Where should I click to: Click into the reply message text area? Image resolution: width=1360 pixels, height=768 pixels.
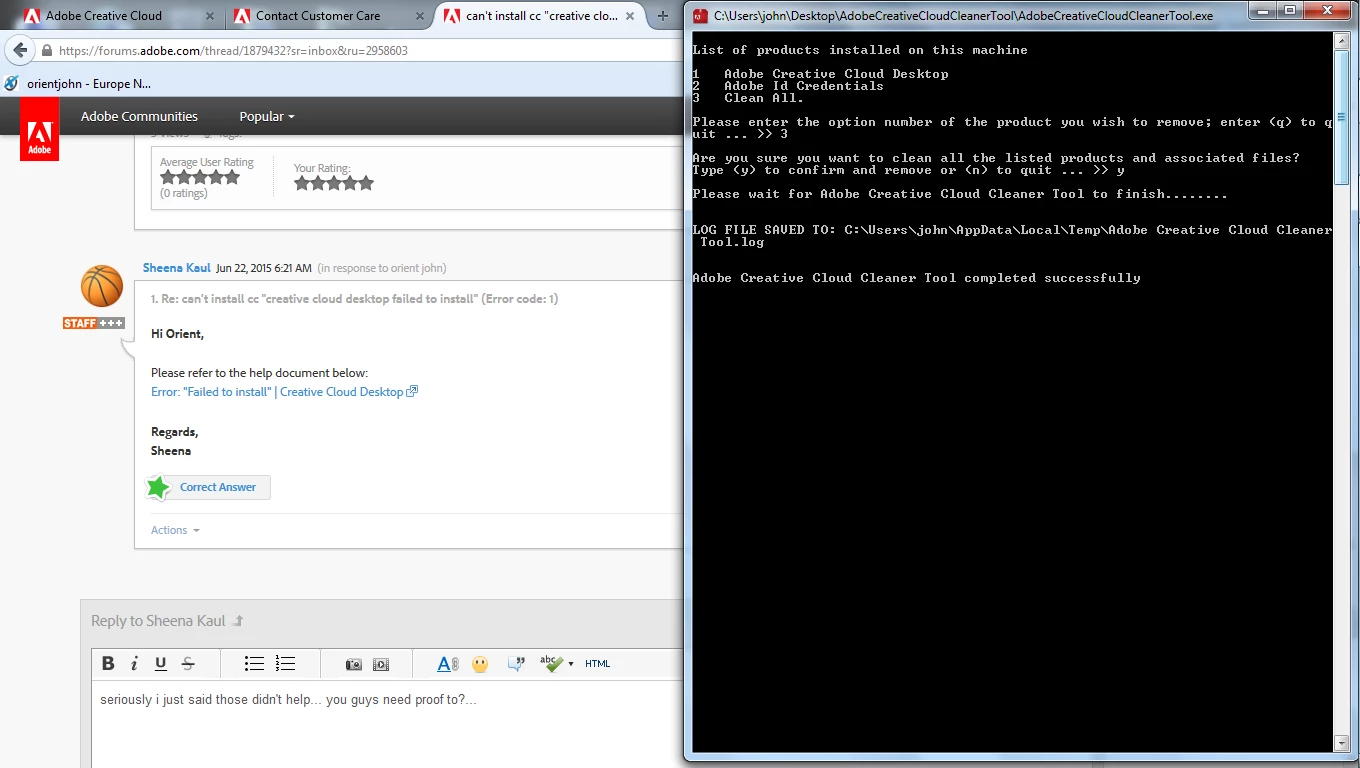coord(388,724)
